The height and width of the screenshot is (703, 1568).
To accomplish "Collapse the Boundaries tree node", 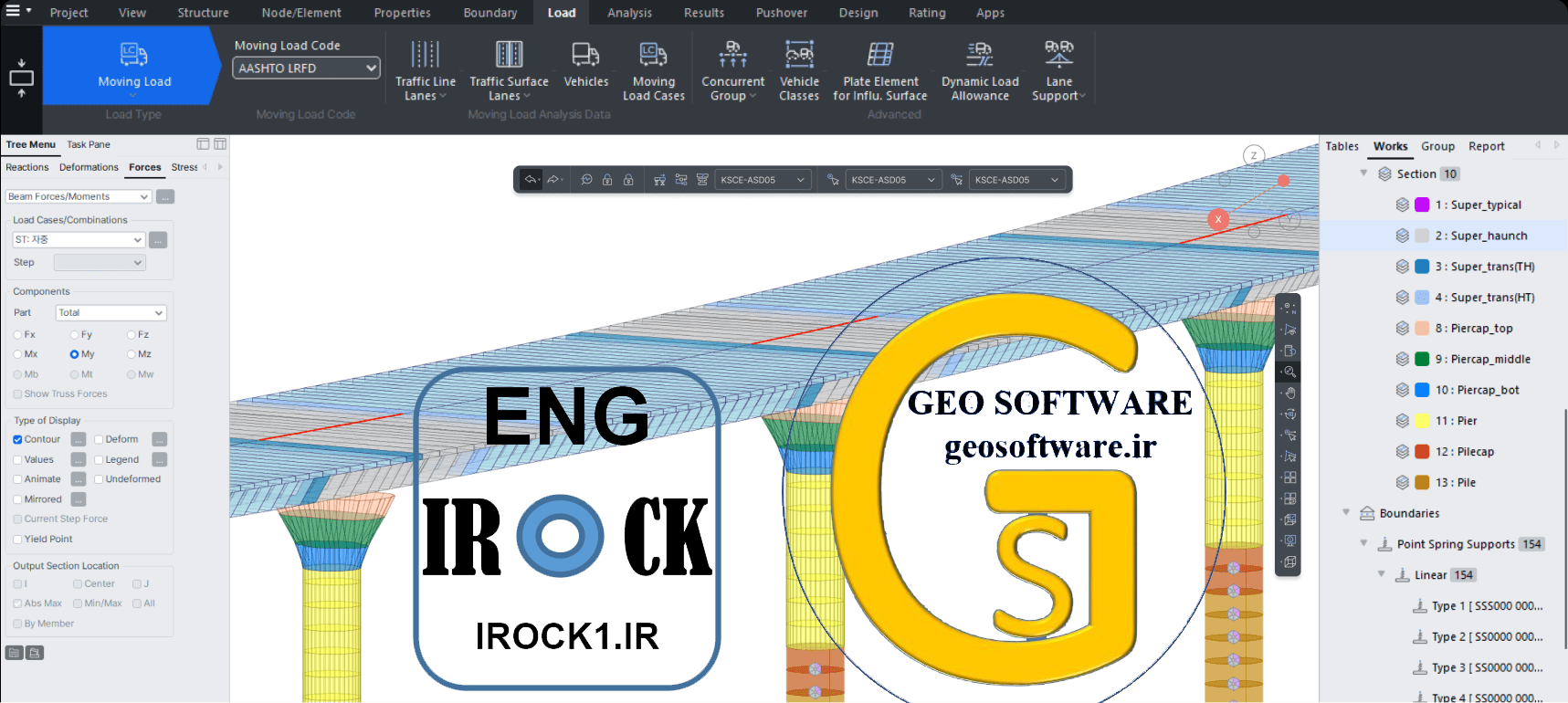I will click(x=1346, y=513).
